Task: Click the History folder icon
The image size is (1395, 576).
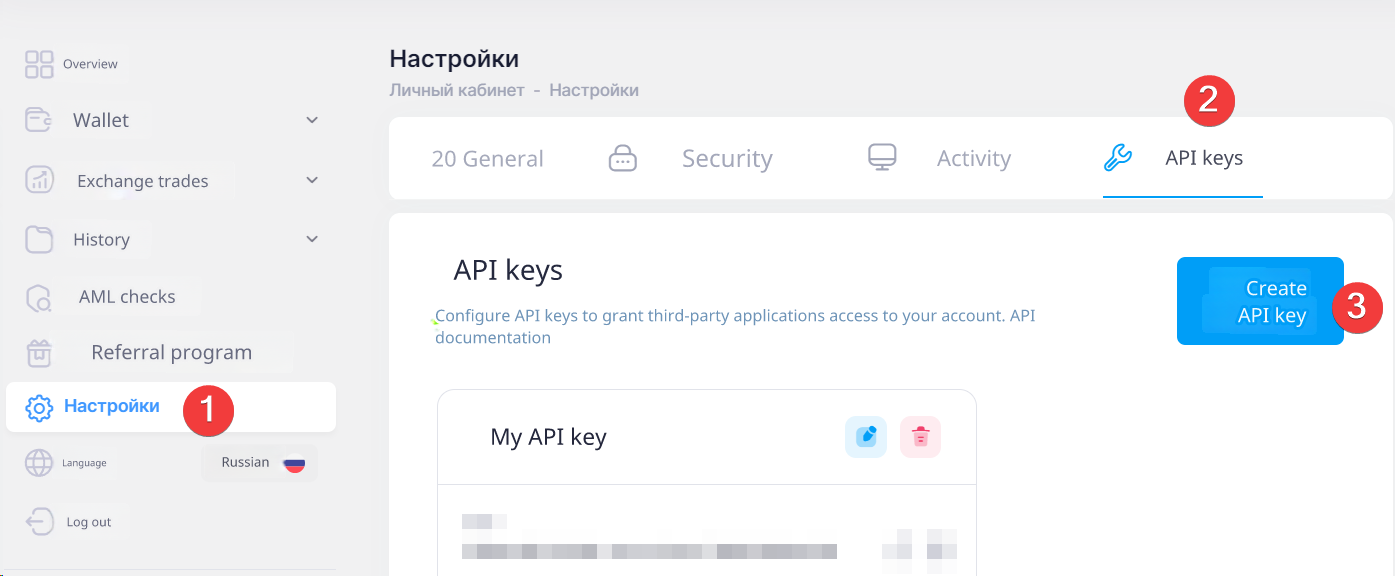Action: point(39,239)
